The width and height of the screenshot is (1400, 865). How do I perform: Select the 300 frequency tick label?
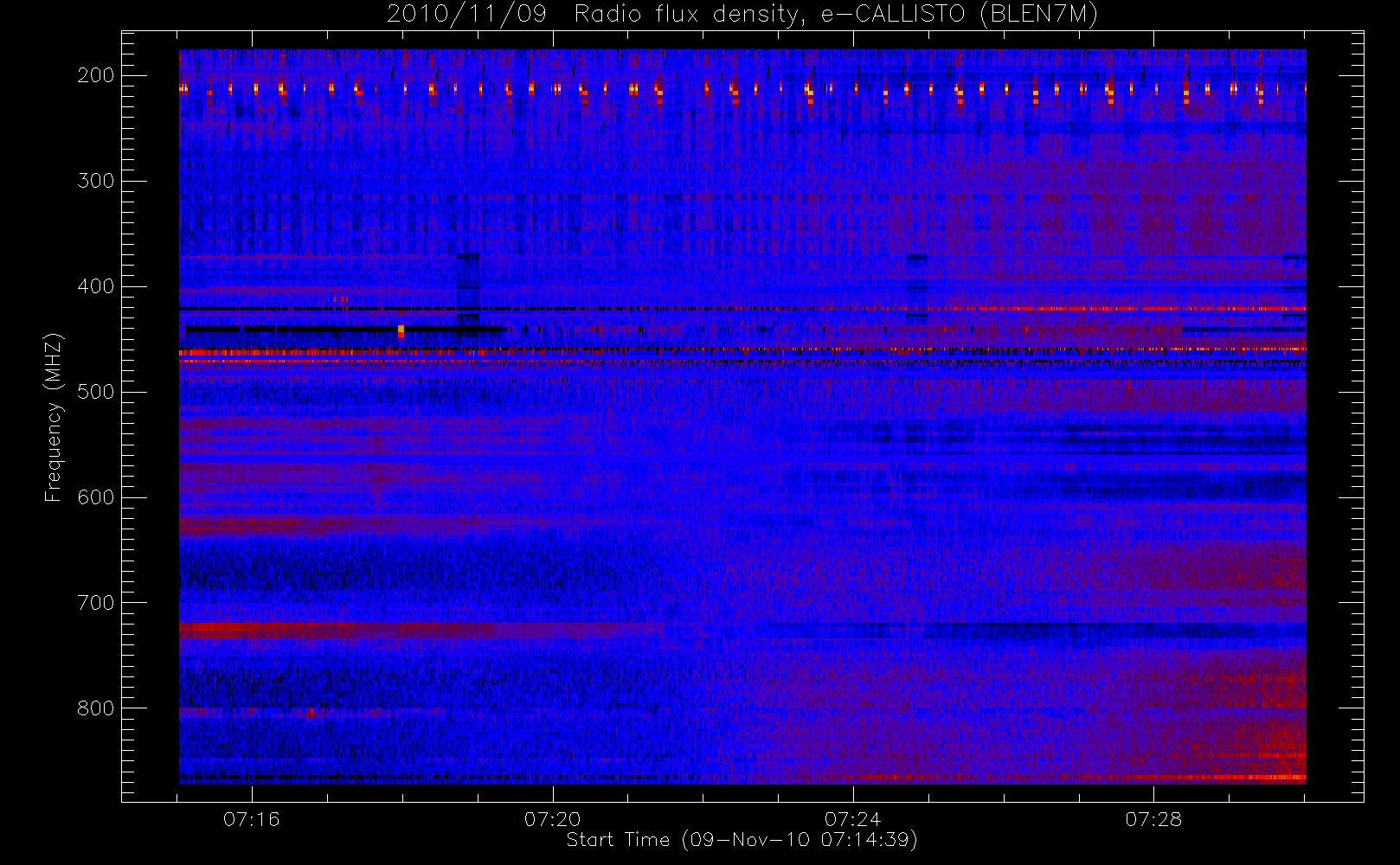click(96, 181)
